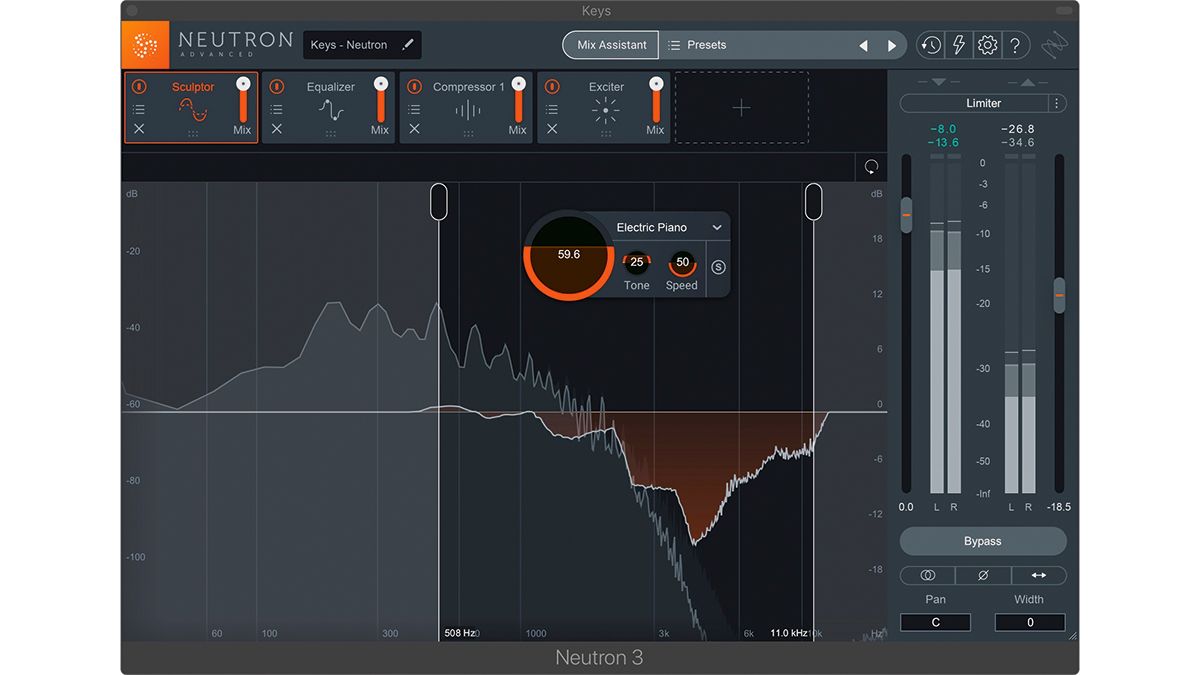
Task: Click the input gain value 0.0
Action: point(906,507)
